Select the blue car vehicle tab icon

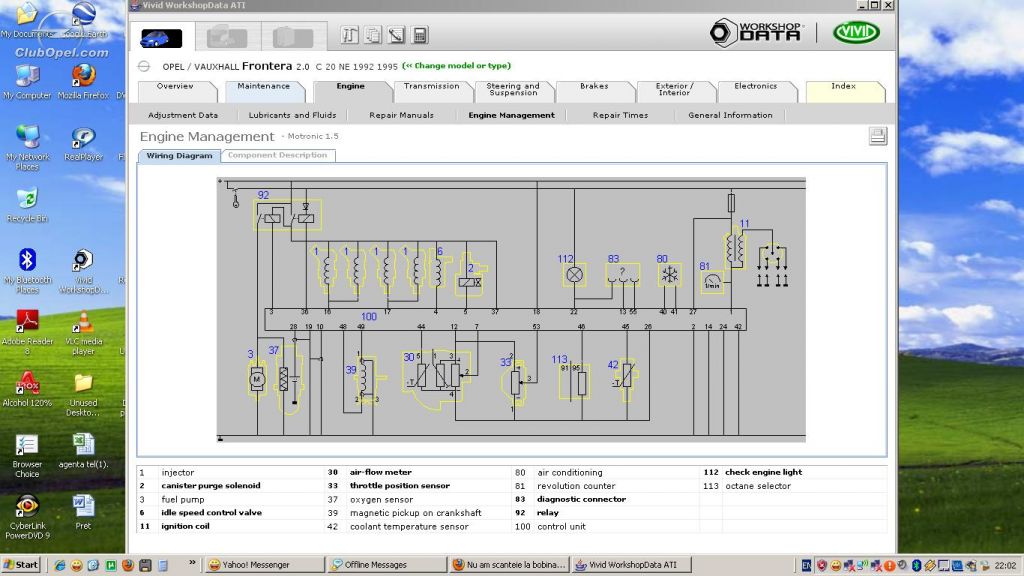point(161,38)
